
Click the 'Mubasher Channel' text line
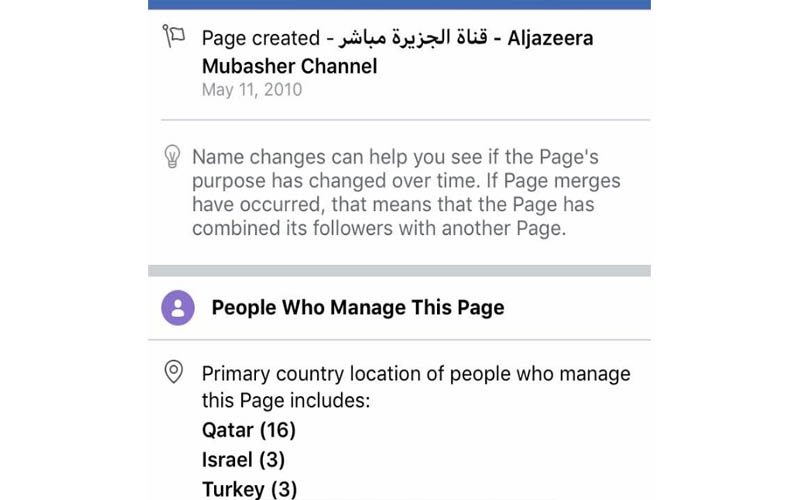(289, 67)
